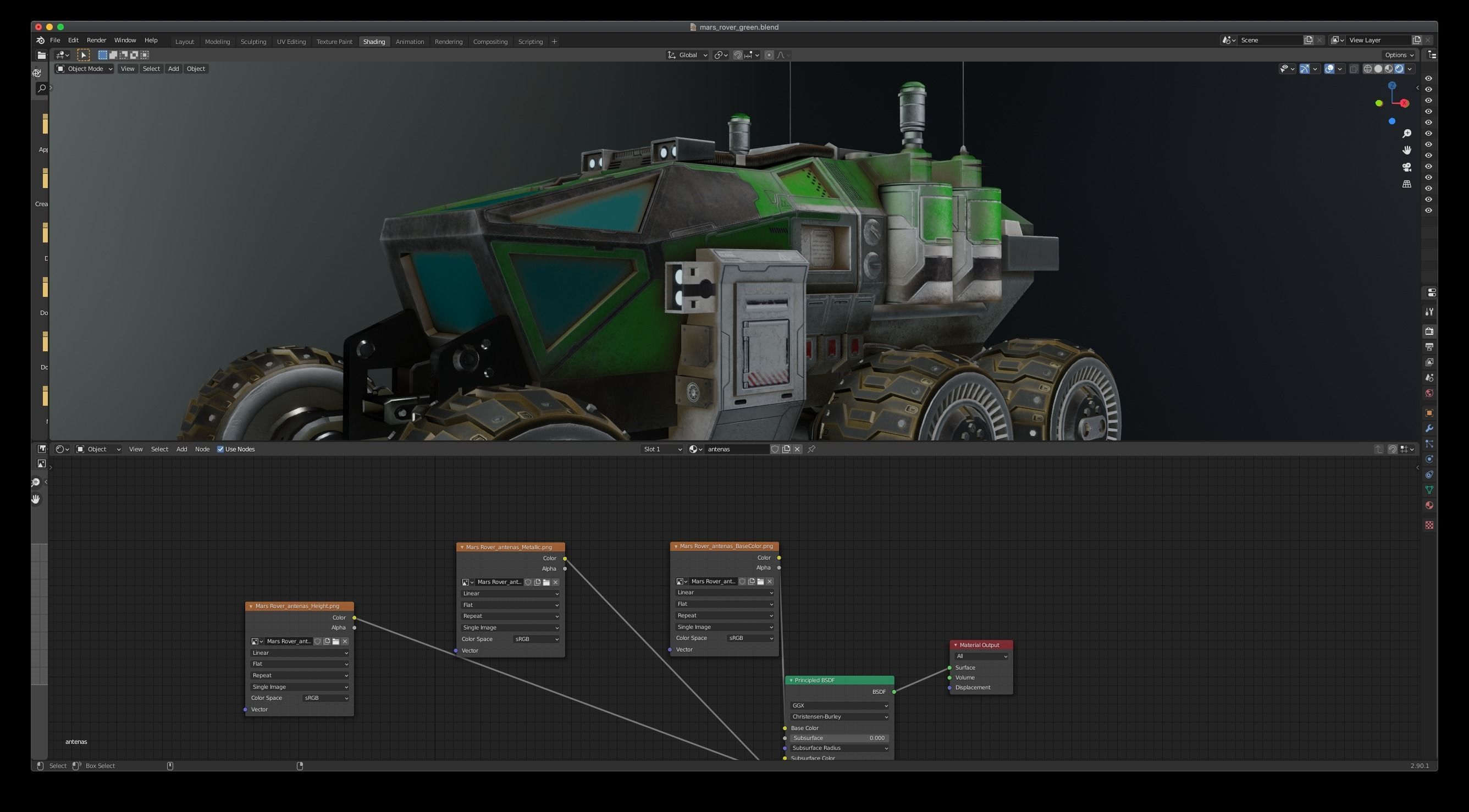
Task: Open the Modifier wrench properties tab
Action: (1429, 429)
